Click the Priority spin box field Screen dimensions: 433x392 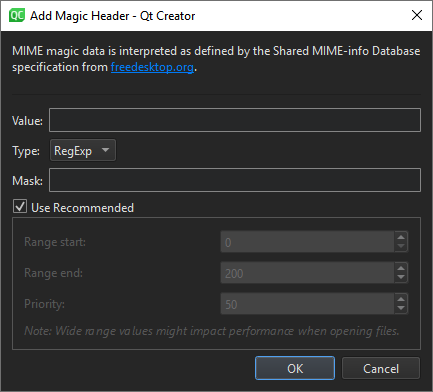307,304
